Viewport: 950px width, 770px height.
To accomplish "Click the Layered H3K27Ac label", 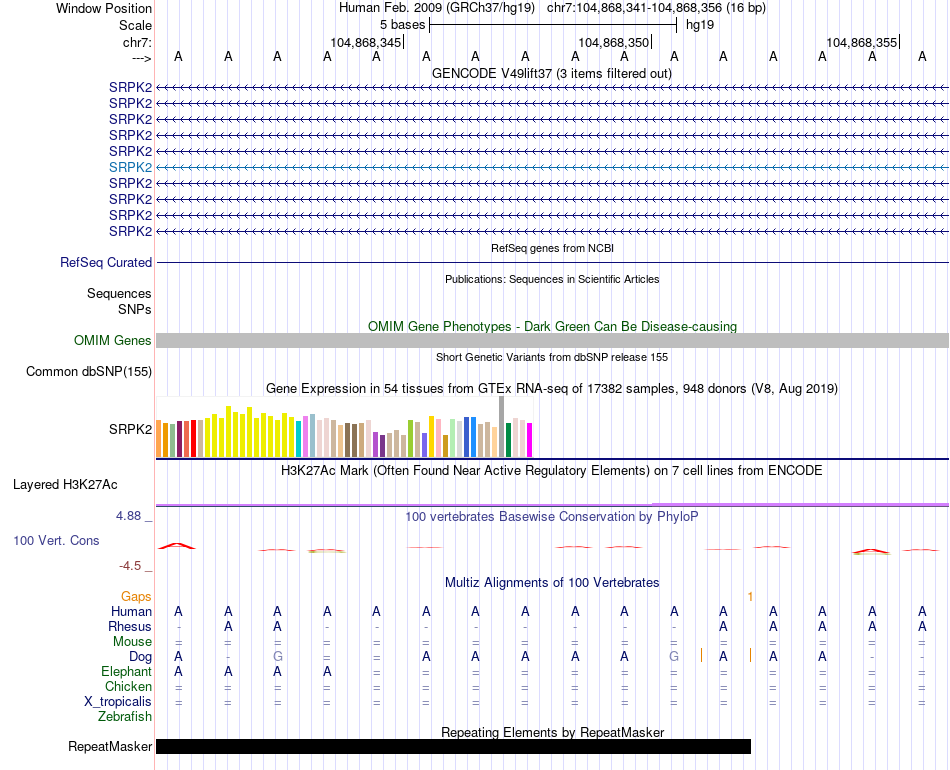I will pyautogui.click(x=65, y=485).
